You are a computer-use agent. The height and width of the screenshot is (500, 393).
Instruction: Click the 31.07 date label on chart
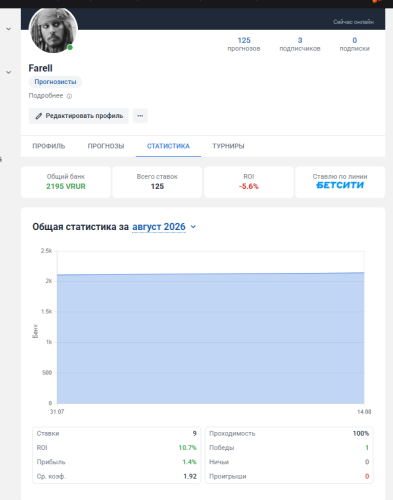point(57,412)
